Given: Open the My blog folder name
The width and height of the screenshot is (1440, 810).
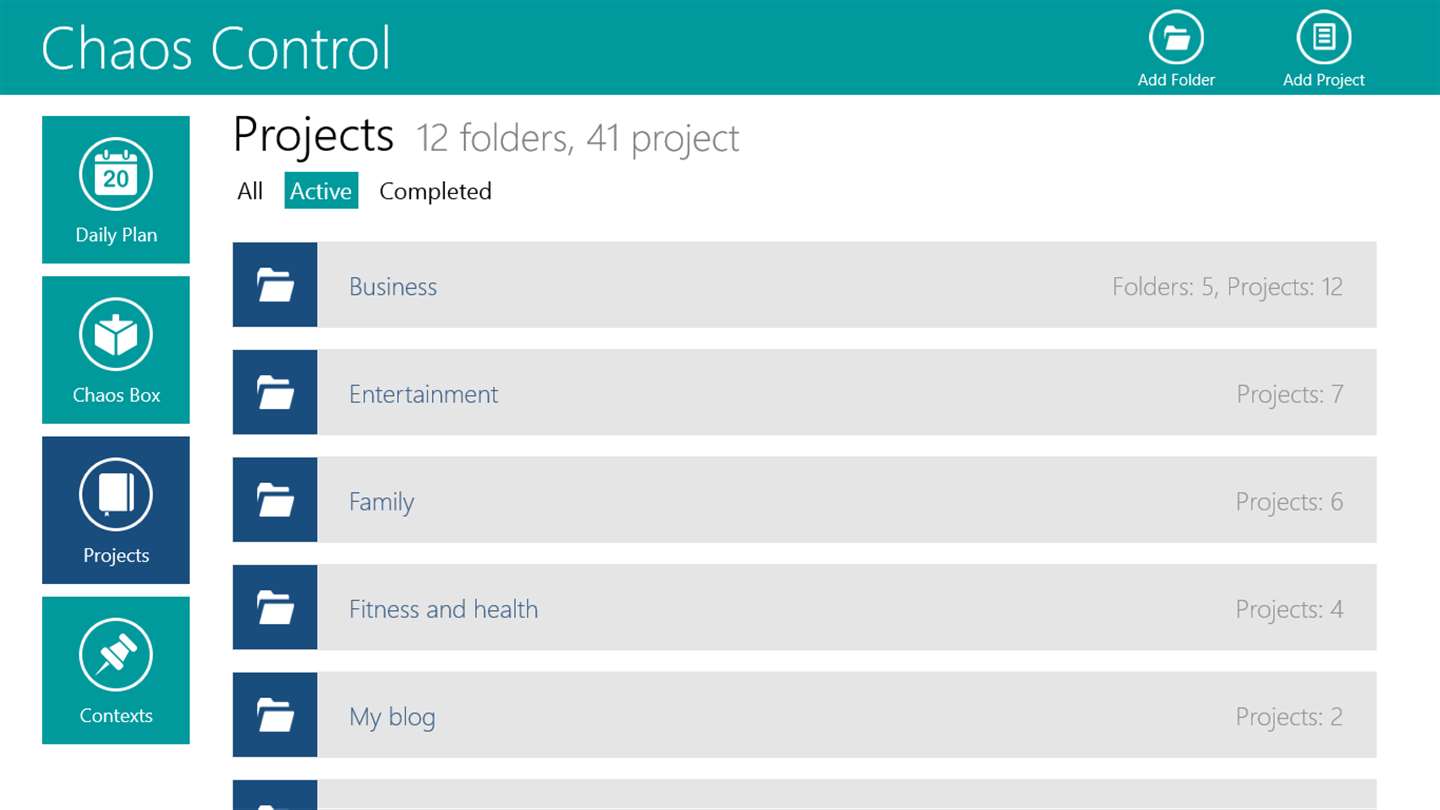Looking at the screenshot, I should (392, 717).
